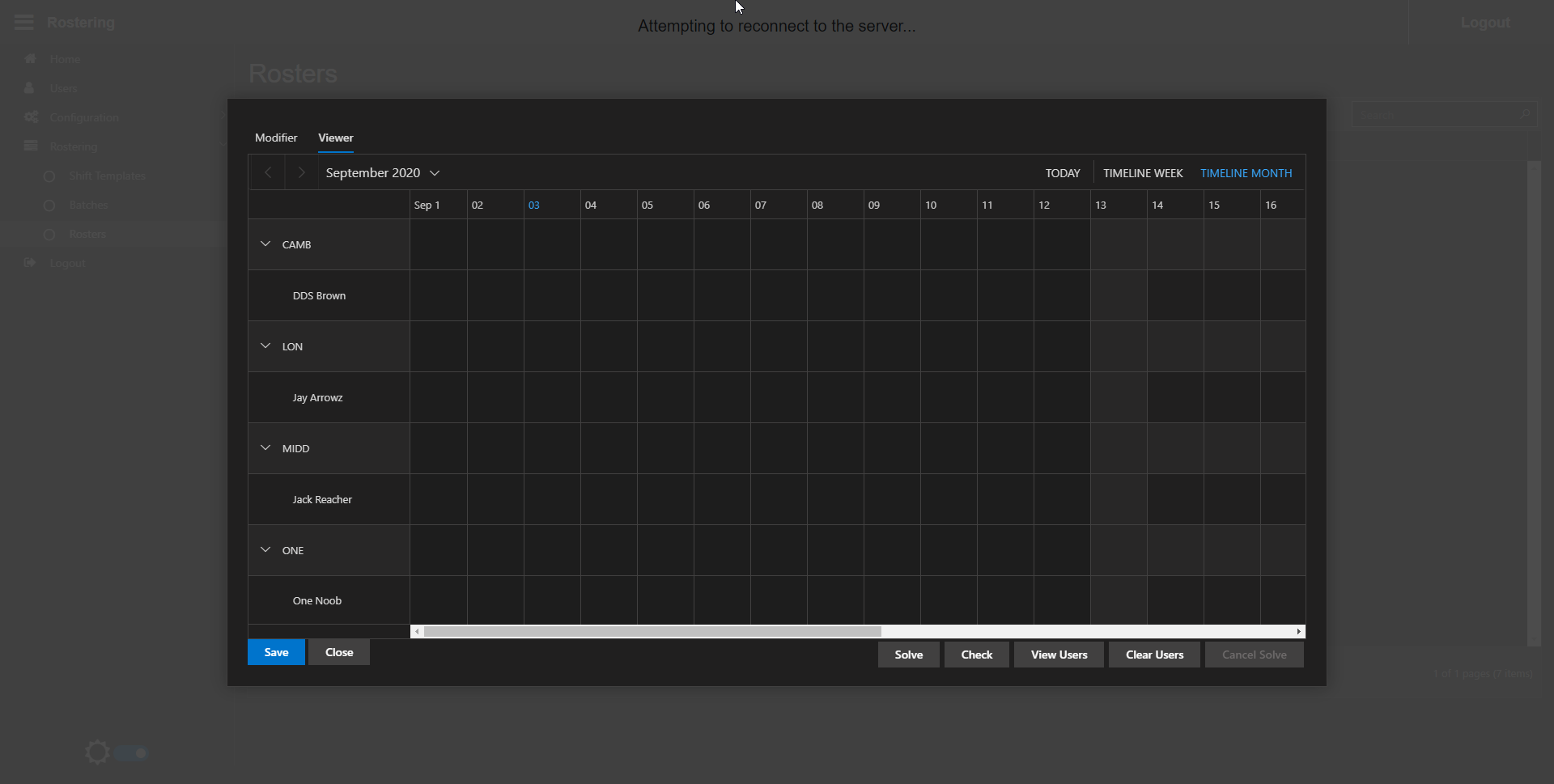Toggle the dark theme switch

(x=131, y=753)
